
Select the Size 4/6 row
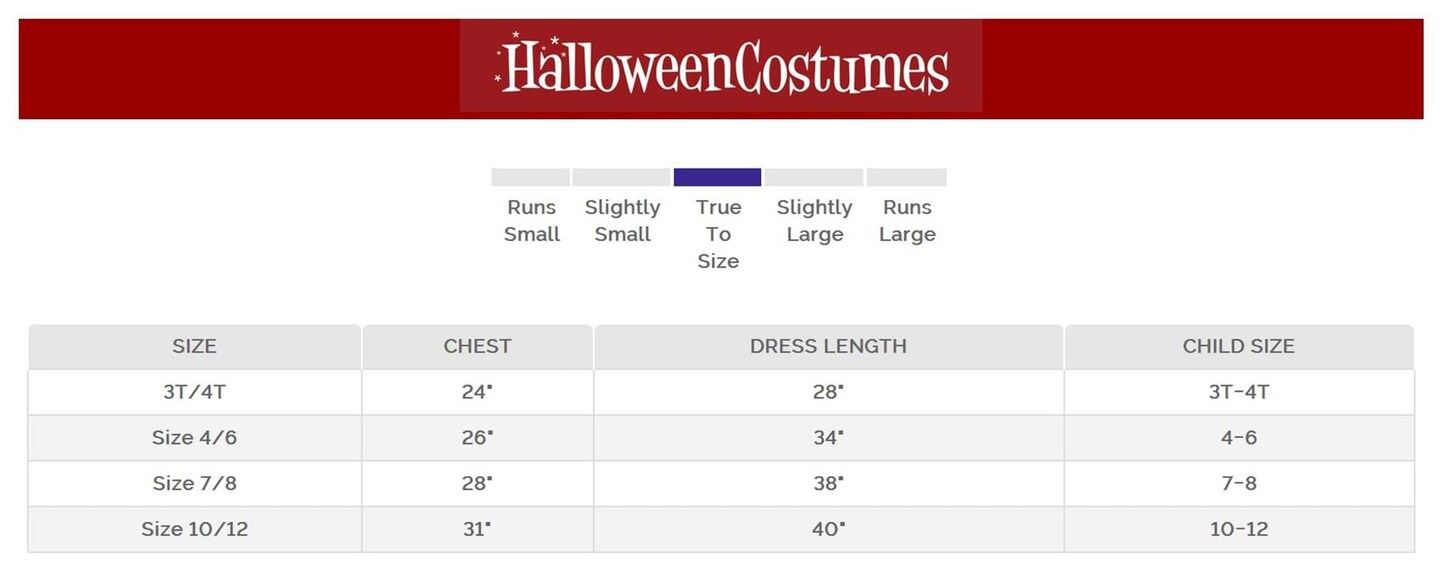(x=194, y=438)
